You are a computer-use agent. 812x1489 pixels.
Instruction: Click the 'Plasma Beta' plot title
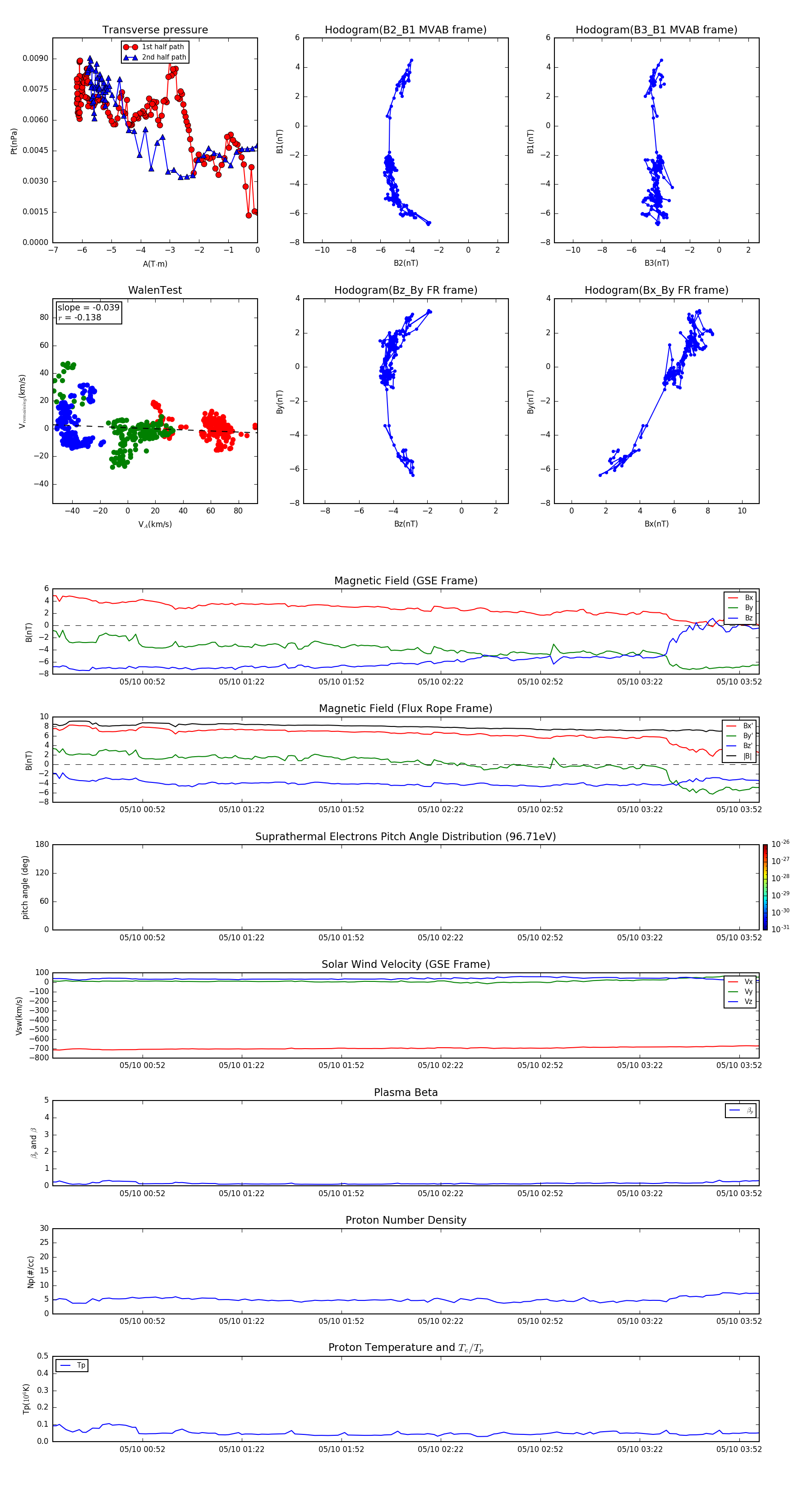point(406,1092)
